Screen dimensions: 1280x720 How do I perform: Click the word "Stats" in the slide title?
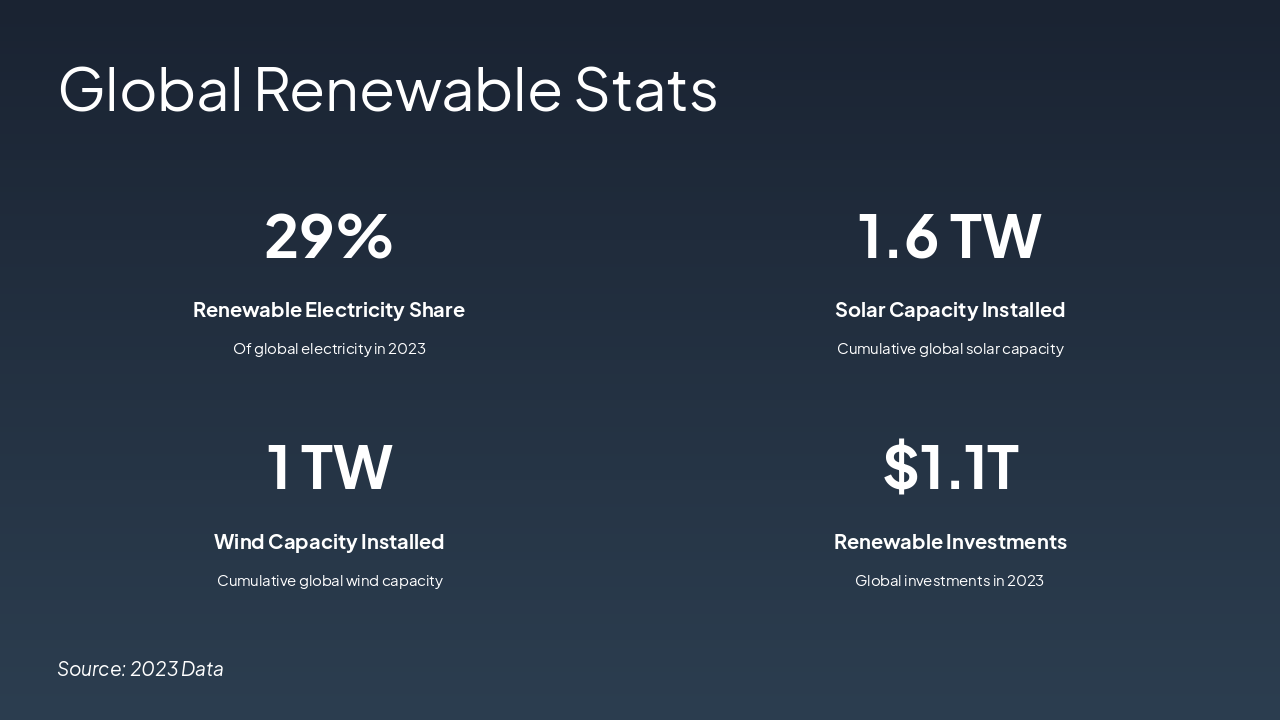(645, 89)
